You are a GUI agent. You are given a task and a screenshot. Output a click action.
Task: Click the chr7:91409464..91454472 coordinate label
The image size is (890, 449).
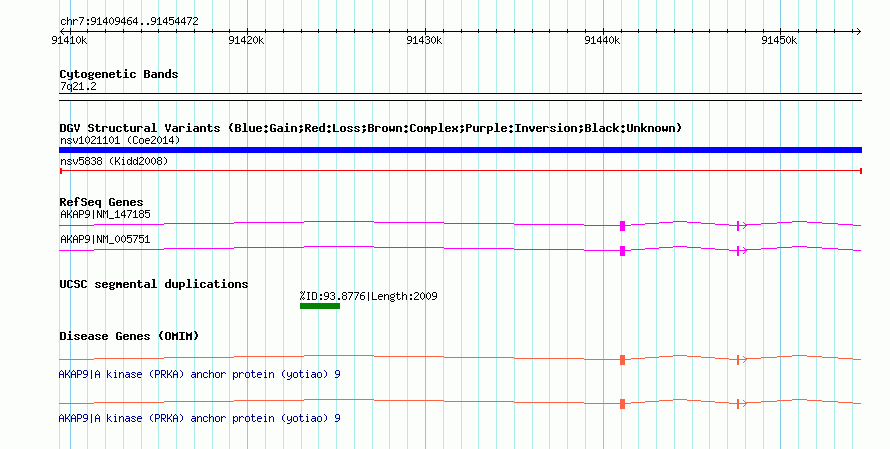129,22
